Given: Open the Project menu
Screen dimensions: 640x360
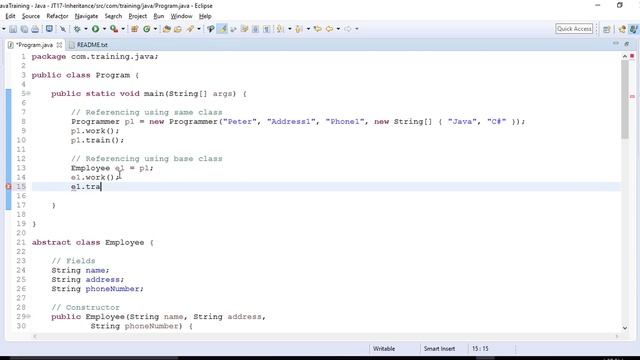Looking at the screenshot, I should pyautogui.click(x=138, y=16).
